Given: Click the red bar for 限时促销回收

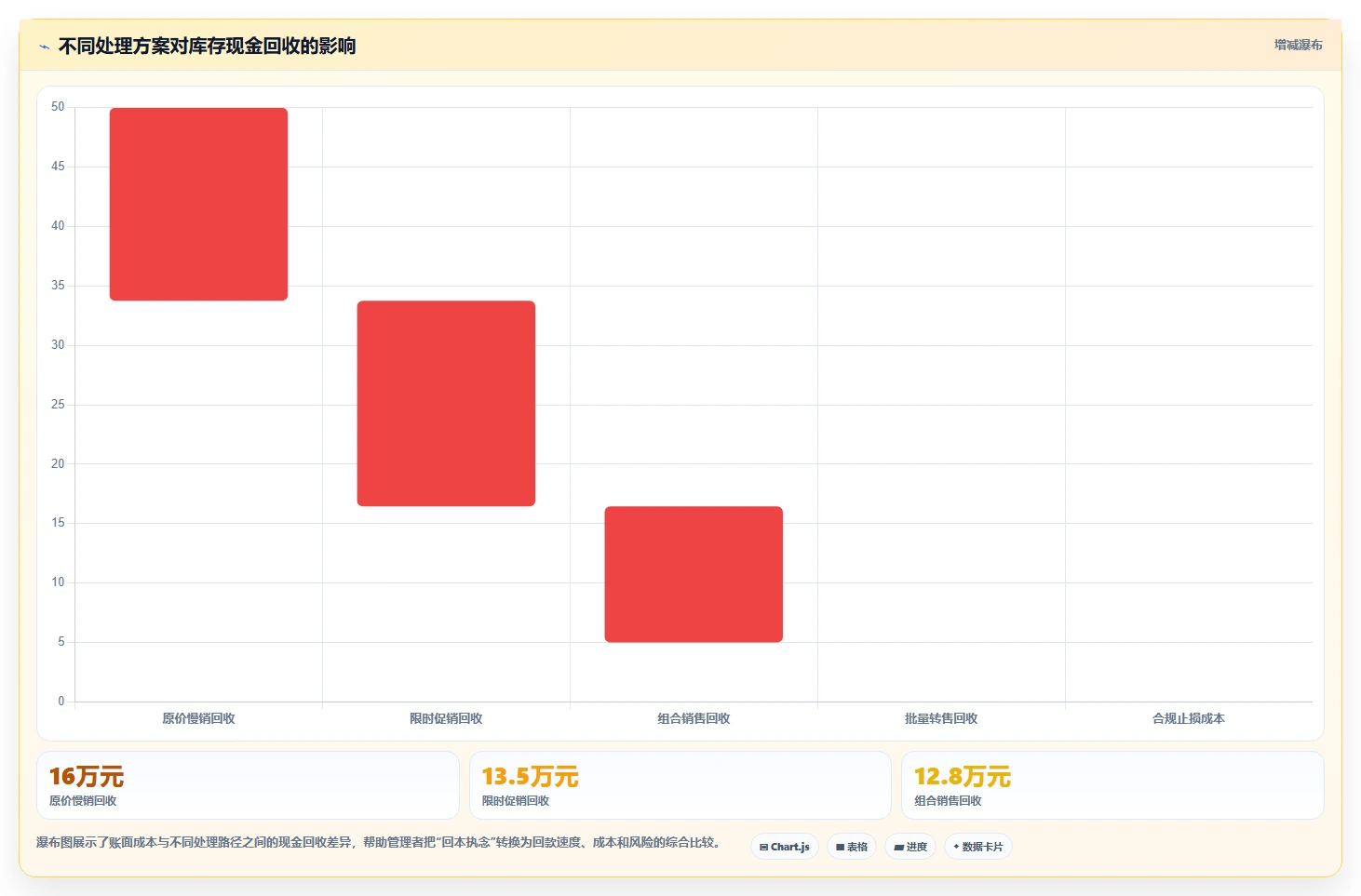Looking at the screenshot, I should point(446,403).
